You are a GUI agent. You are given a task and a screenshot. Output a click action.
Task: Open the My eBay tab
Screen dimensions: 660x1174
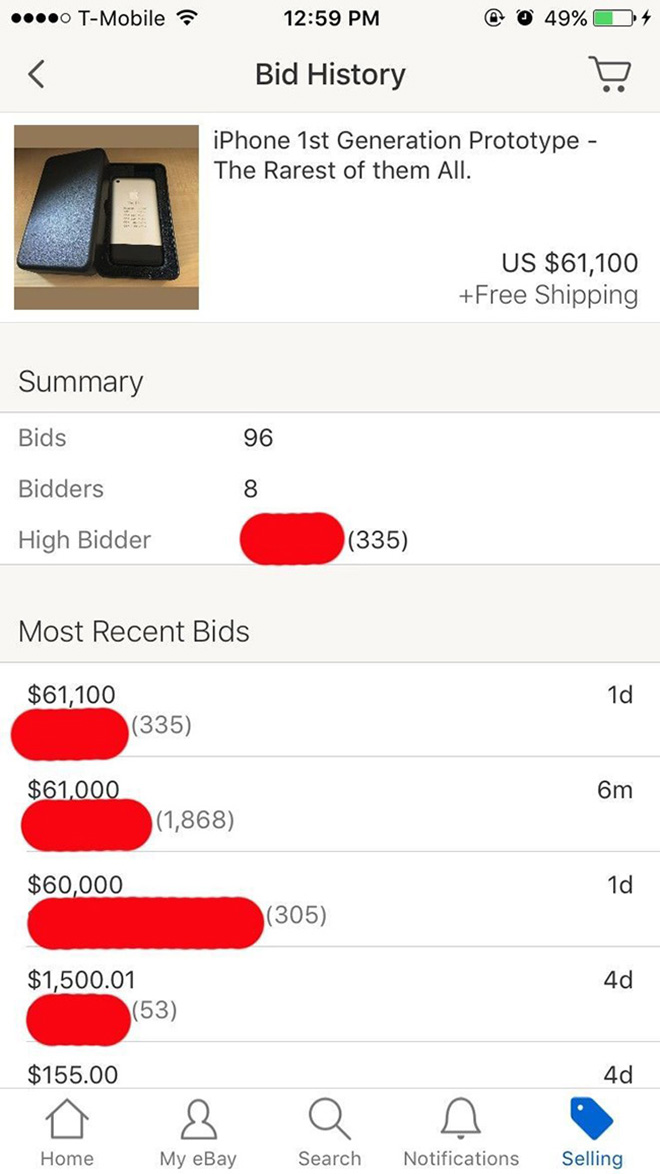[198, 1130]
